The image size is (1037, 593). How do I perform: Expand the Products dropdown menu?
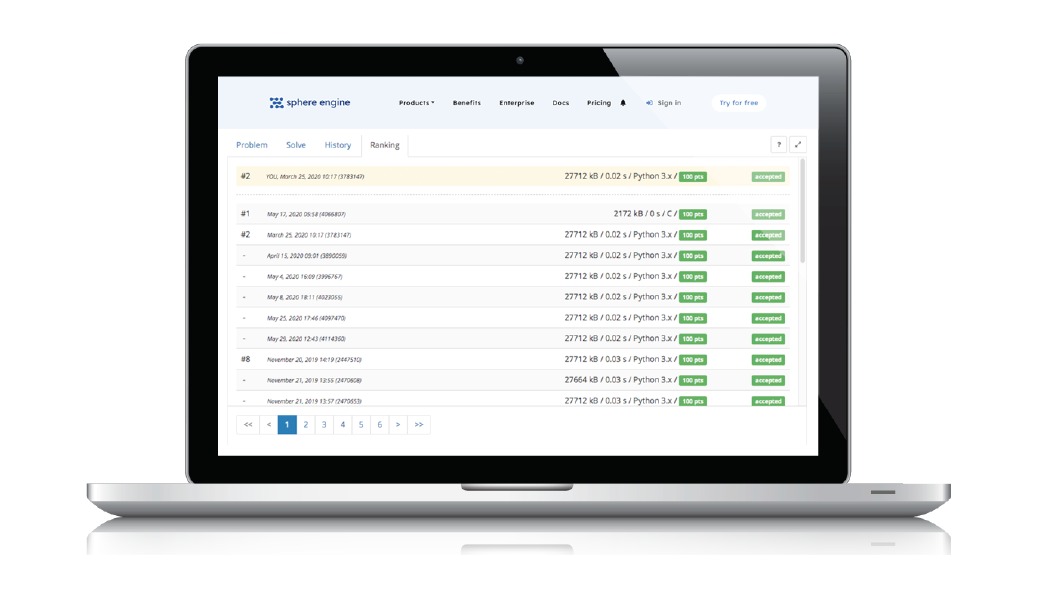416,103
